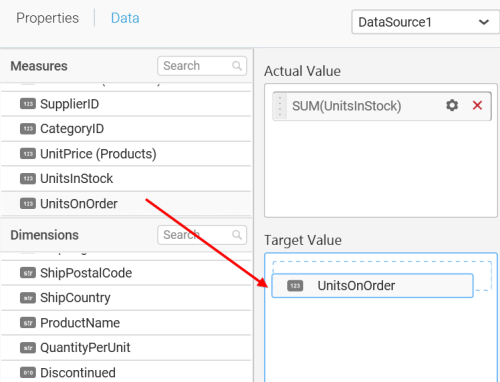
Task: Click the numeric icon beside CategoryID
Action: coord(28,129)
